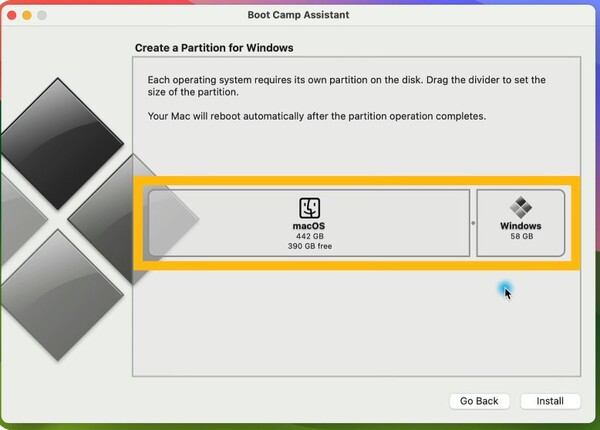Click the 390 GB free label
The image size is (600, 430).
[x=310, y=246]
